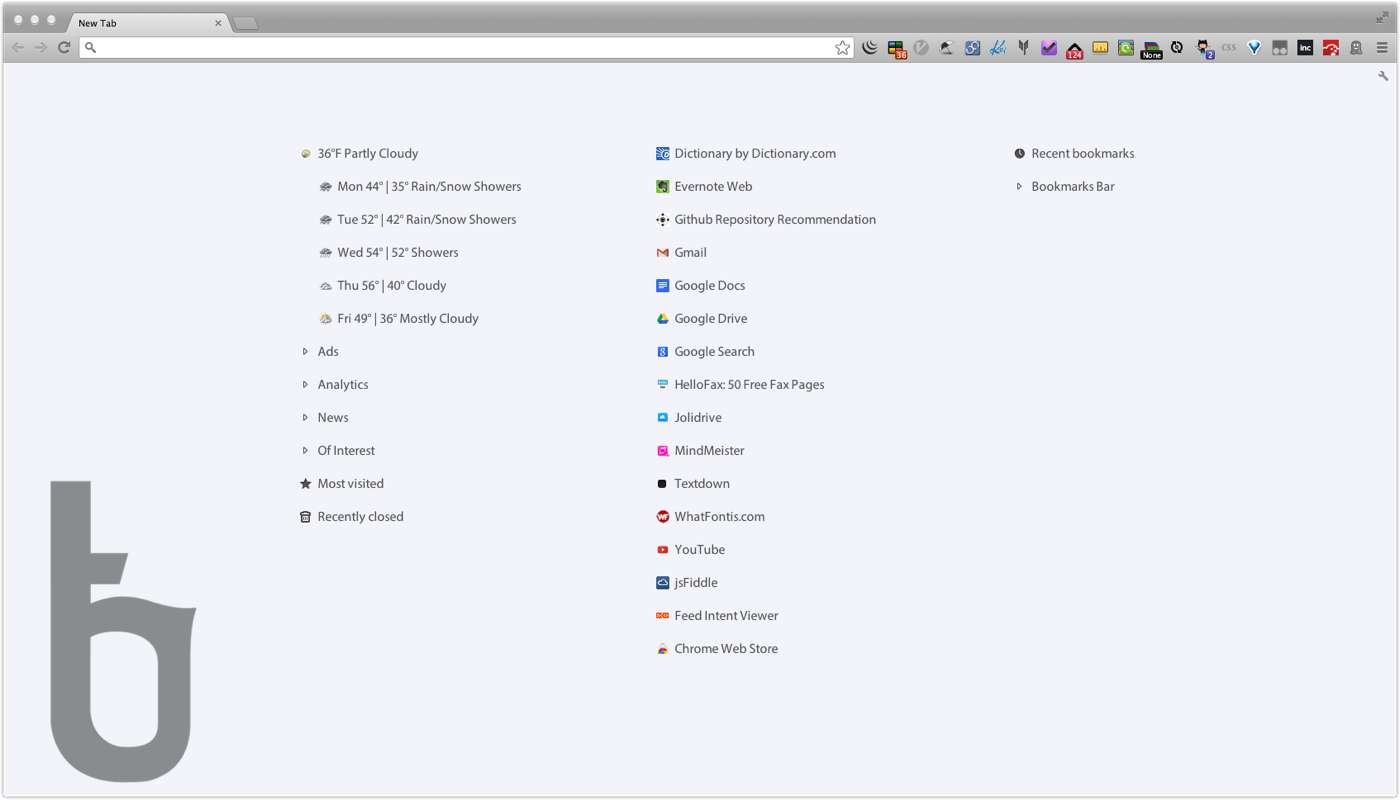
Task: Open the Google Drive link
Action: 710,318
